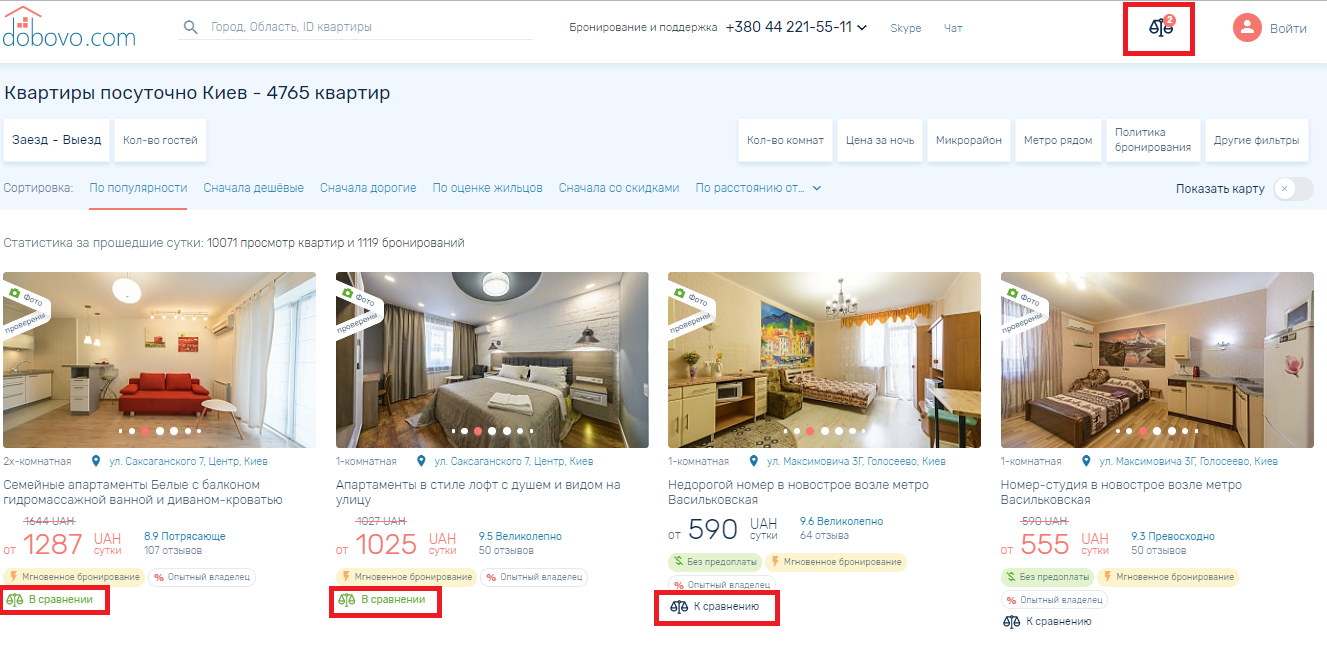Open the red sofa apartment photo

tap(160, 360)
